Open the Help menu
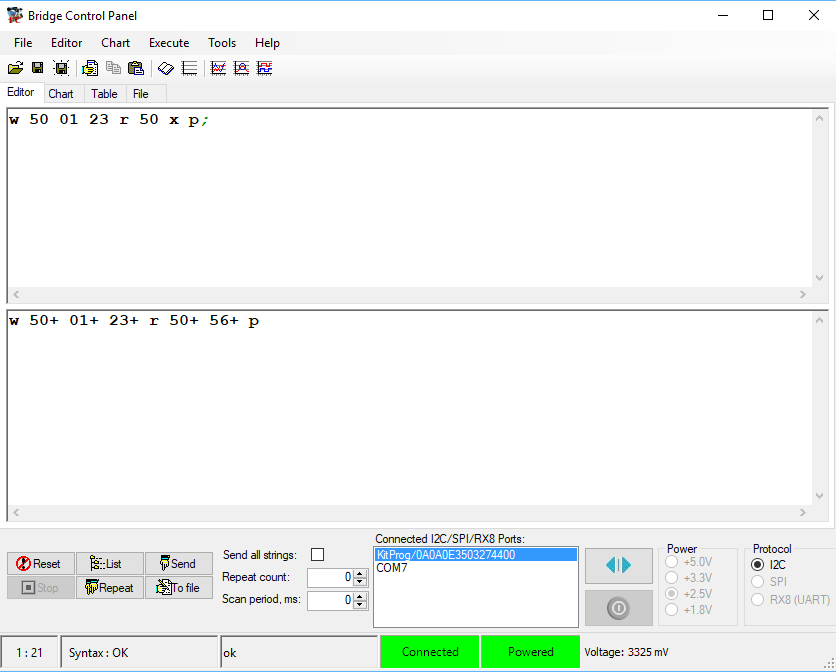Screen dimensions: 836x672 coord(267,43)
